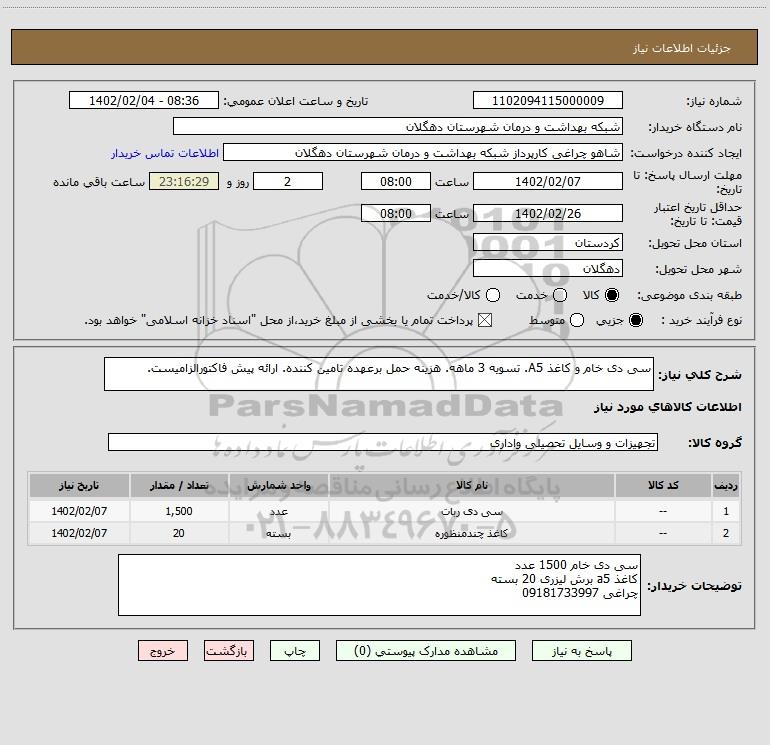Click the کاغذ چندمنظوره item name cell
Image resolution: width=770 pixels, height=745 pixels.
(471, 533)
